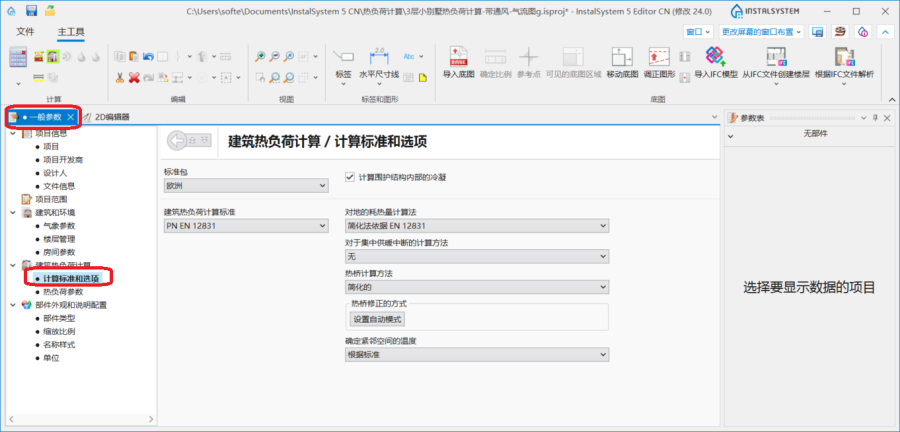900x432 pixels.
Task: Open the 文件 menu
Action: coord(26,32)
